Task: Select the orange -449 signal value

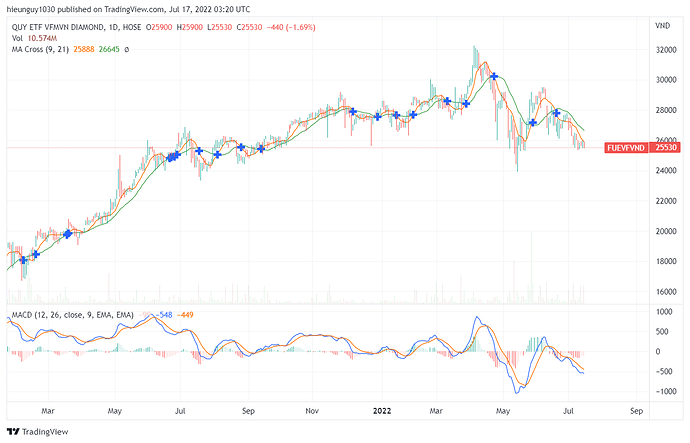Action: click(x=185, y=315)
